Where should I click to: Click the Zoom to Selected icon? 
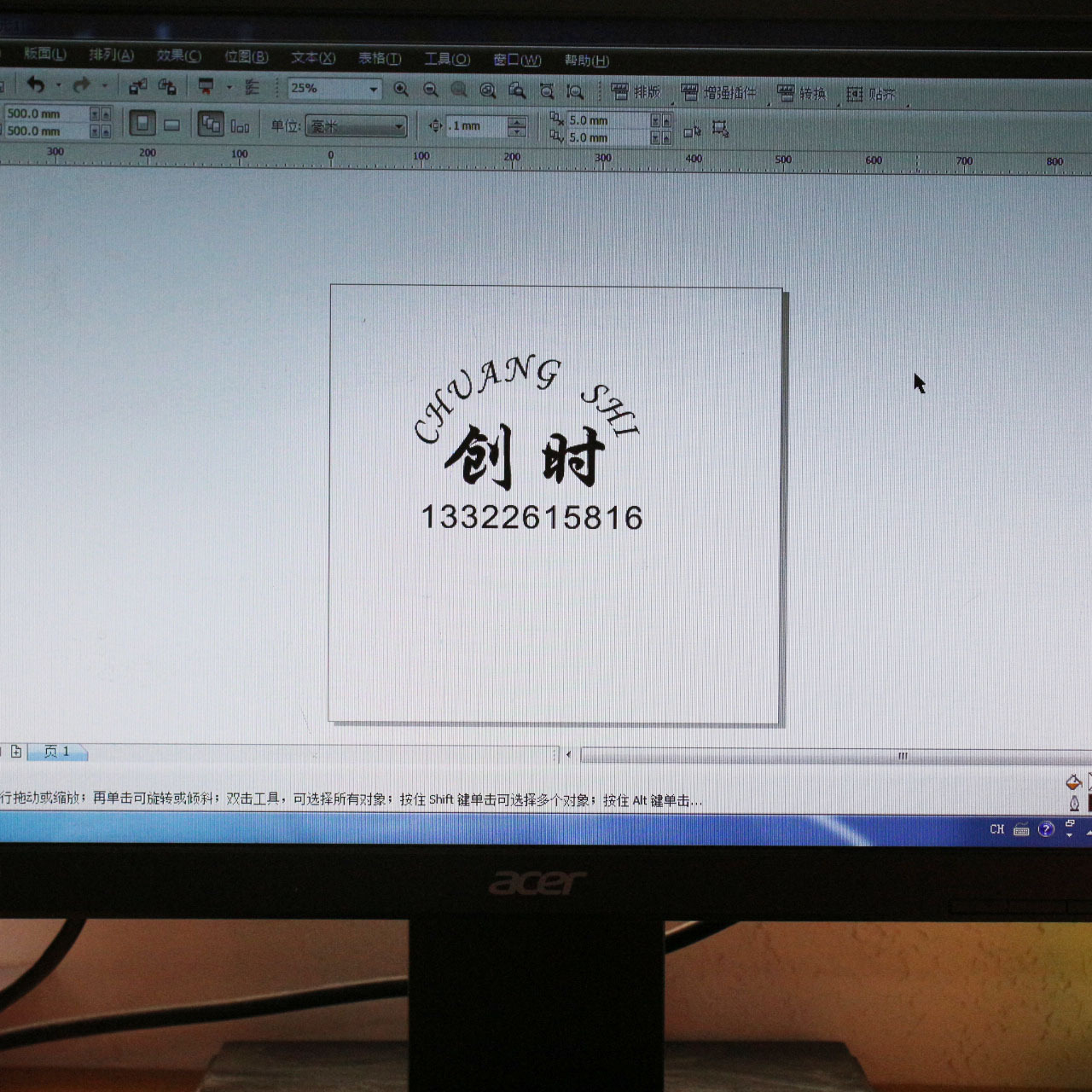point(459,90)
